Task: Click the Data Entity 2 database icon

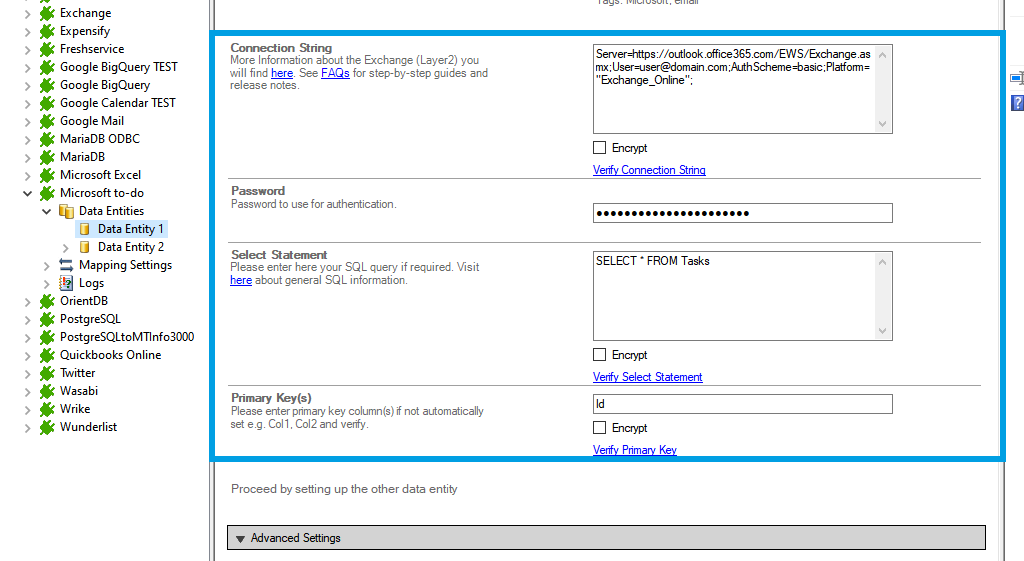Action: coord(84,247)
